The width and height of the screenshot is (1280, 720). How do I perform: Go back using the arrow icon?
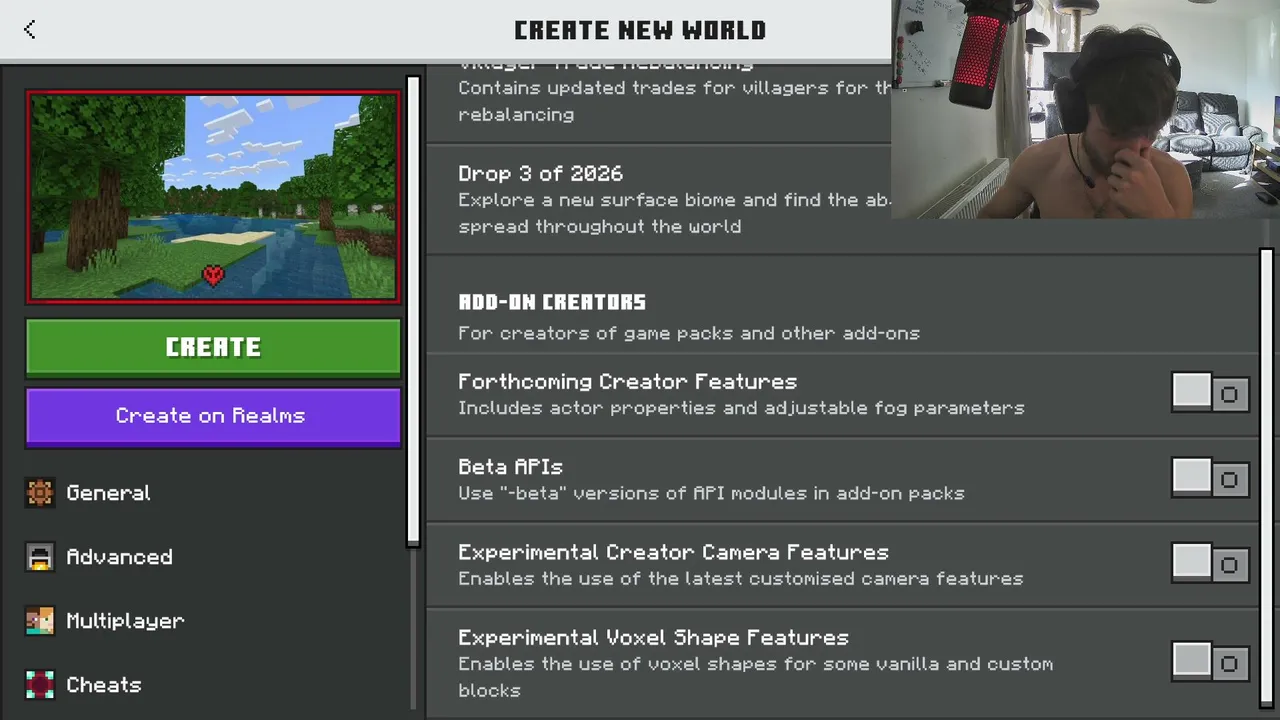click(x=30, y=30)
